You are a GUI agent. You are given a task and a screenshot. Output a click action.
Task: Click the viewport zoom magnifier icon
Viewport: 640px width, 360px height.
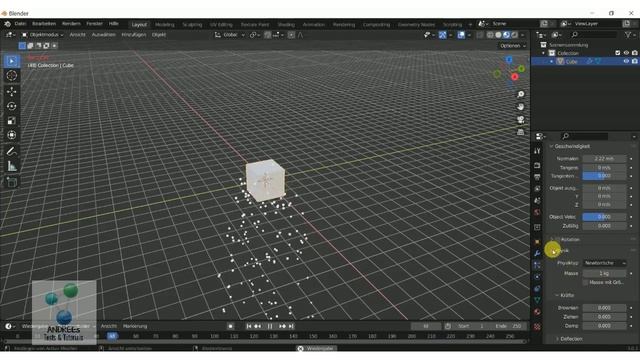click(x=520, y=94)
